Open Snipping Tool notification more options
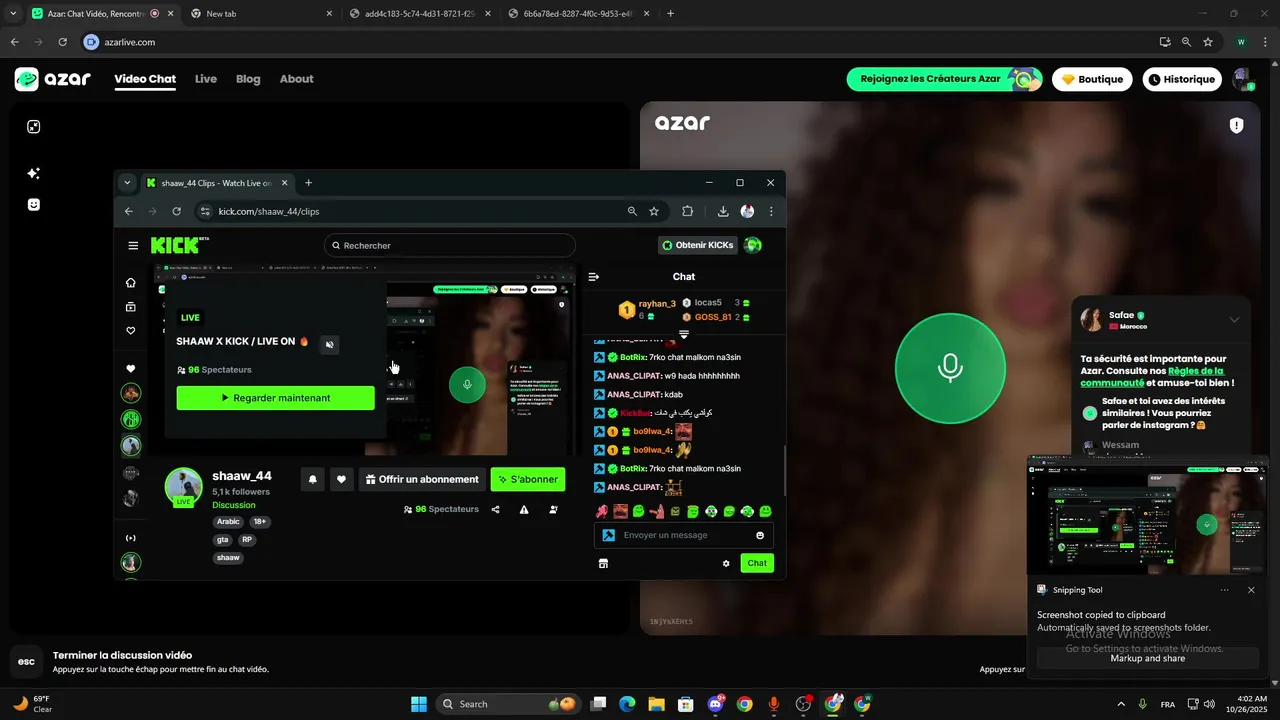The image size is (1280, 720). click(x=1225, y=590)
